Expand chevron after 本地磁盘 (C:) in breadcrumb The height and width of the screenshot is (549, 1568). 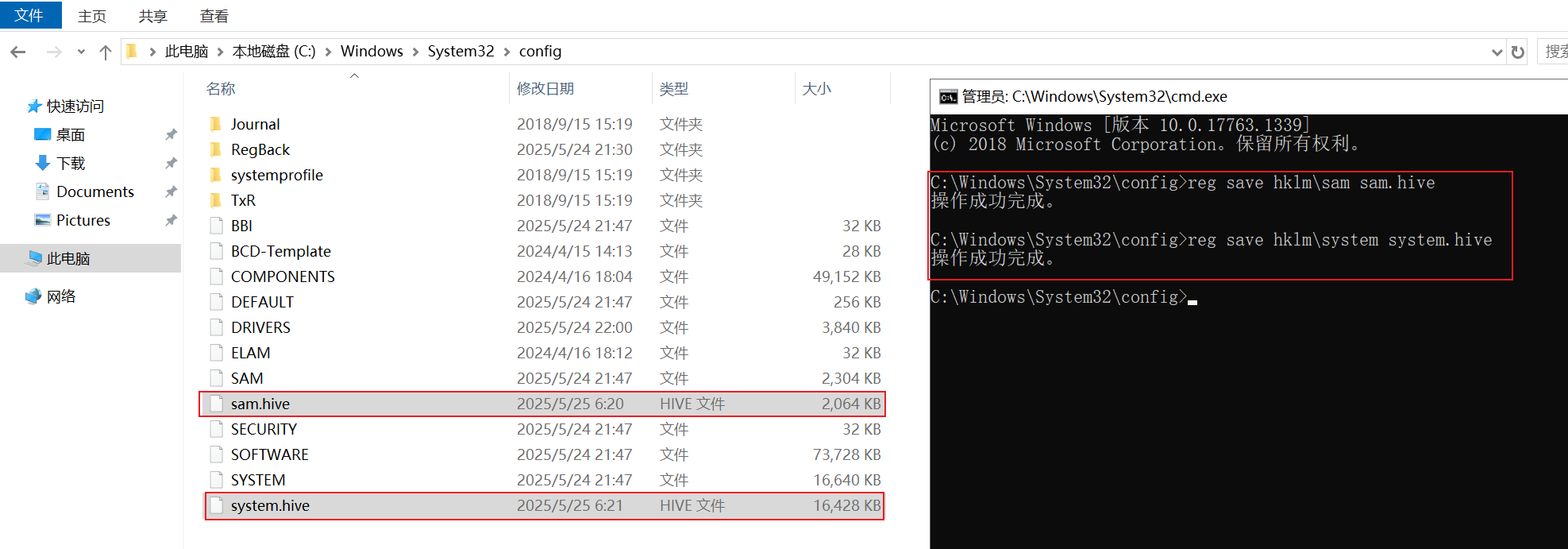pos(328,52)
